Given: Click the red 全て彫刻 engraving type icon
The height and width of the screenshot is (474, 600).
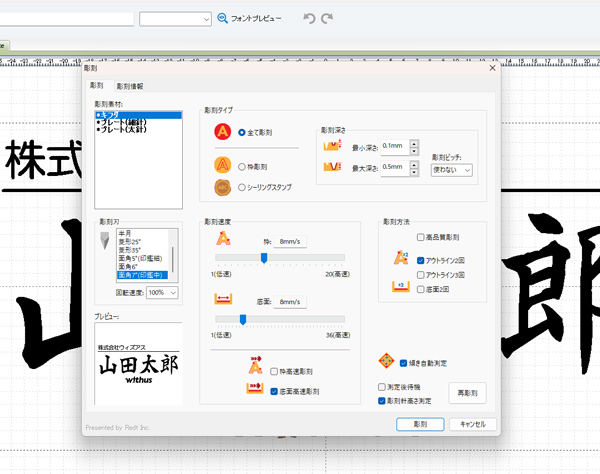Looking at the screenshot, I should [223, 132].
